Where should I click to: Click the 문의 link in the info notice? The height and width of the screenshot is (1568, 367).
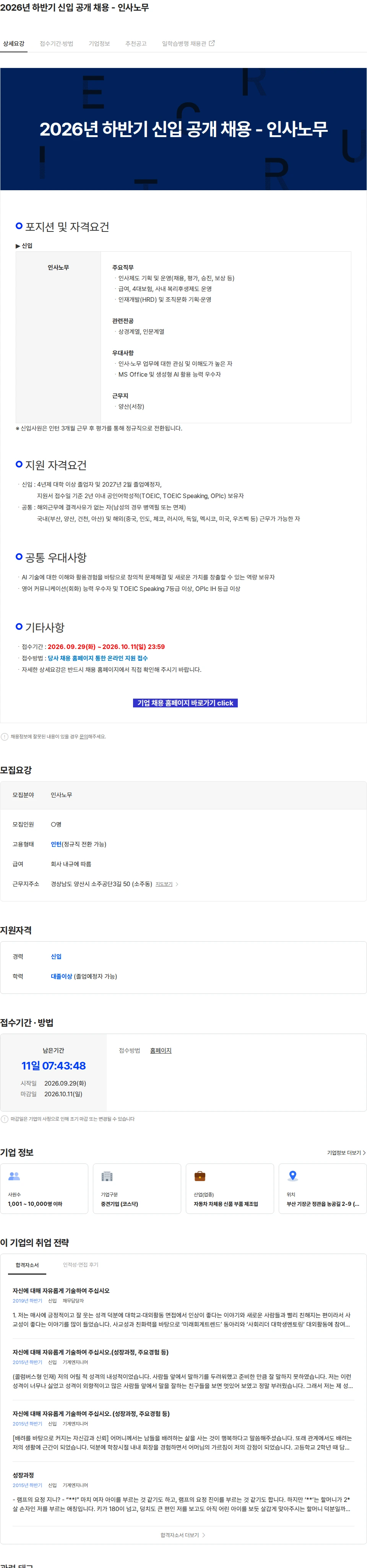(x=83, y=736)
